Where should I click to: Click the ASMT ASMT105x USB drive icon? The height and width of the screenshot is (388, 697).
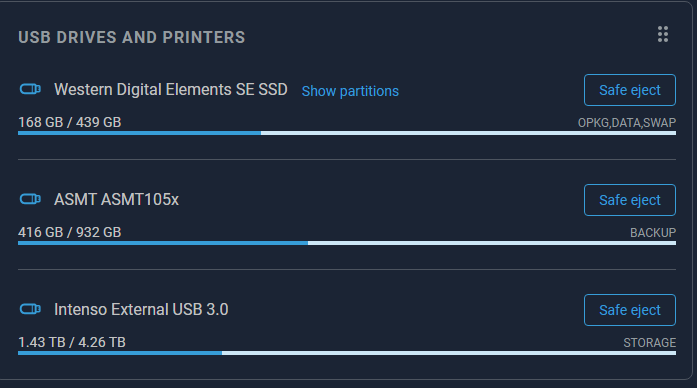tap(30, 199)
